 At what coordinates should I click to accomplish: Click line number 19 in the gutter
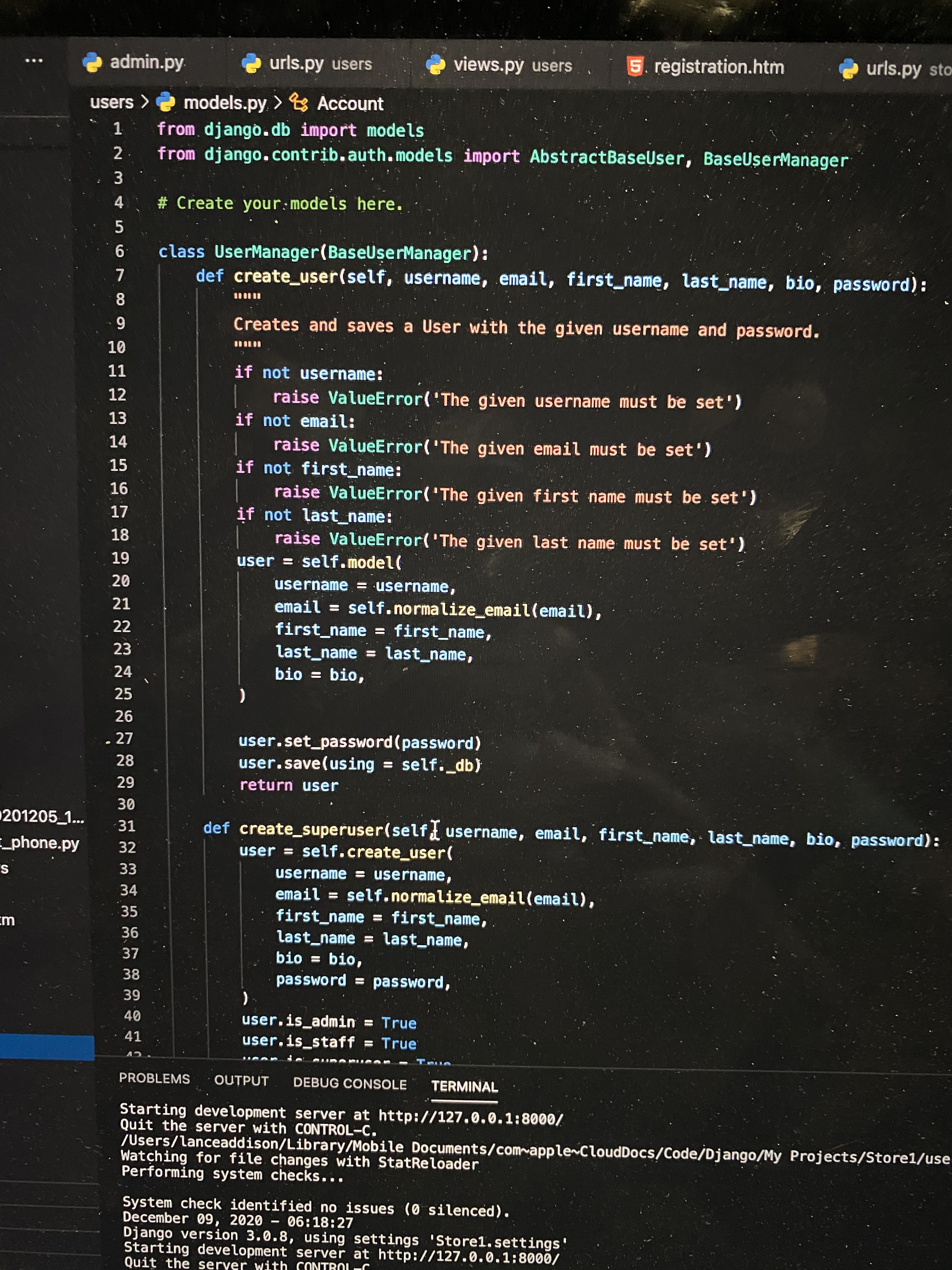pos(120,558)
